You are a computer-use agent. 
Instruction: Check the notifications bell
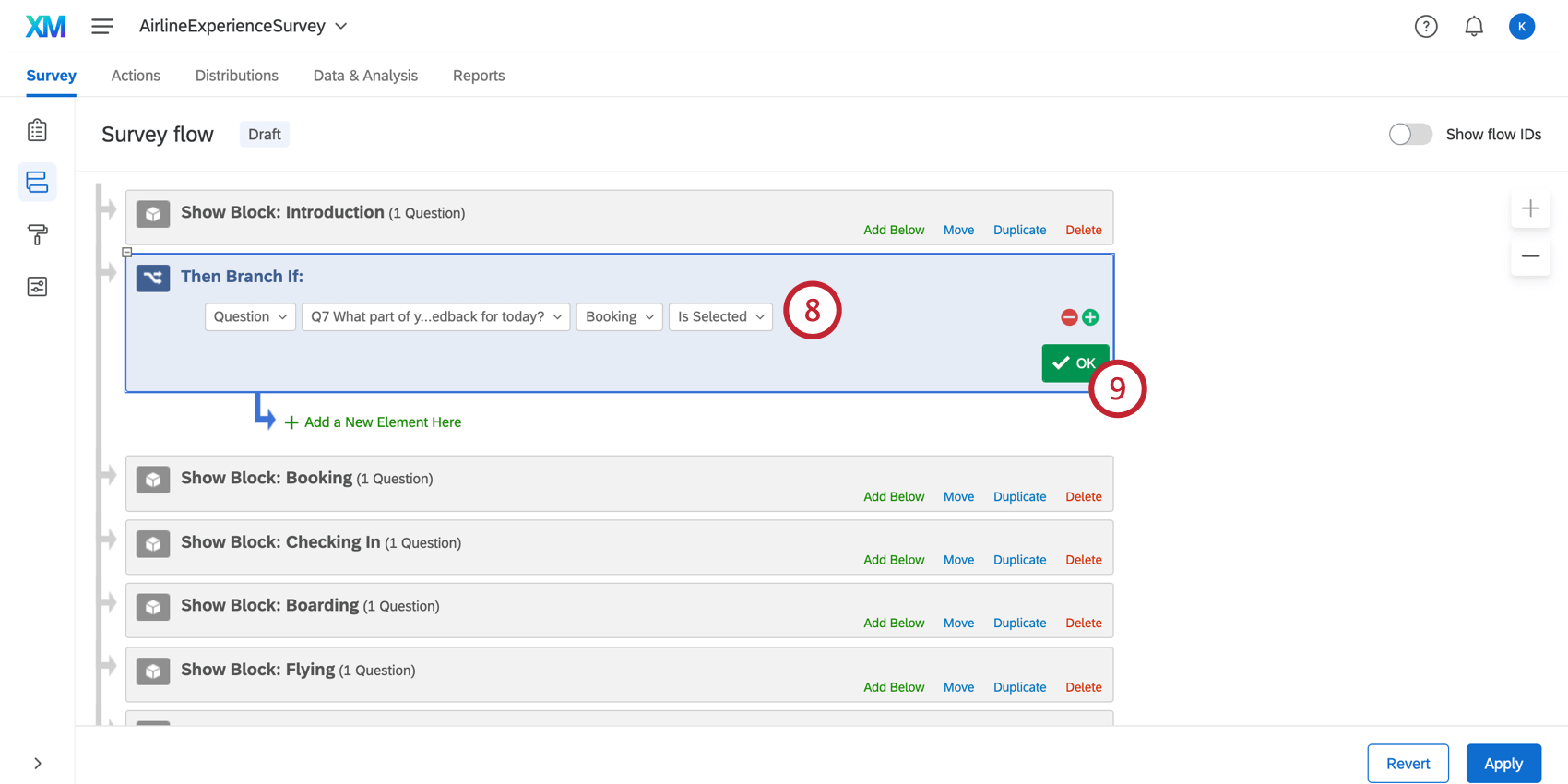pos(1474,27)
